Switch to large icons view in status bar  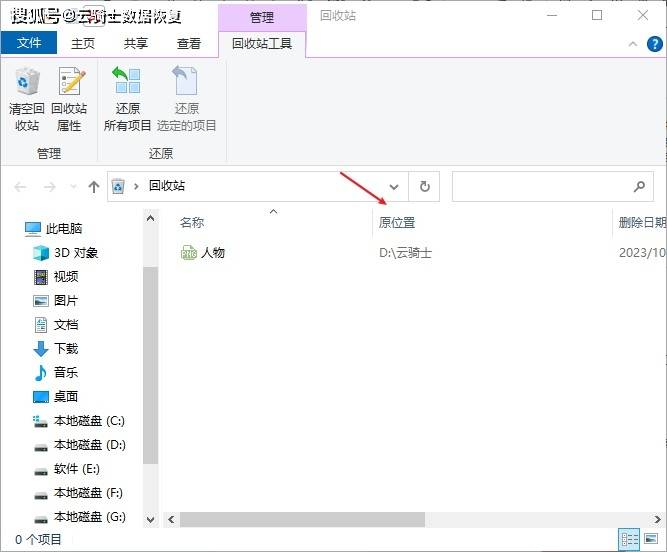tap(651, 539)
